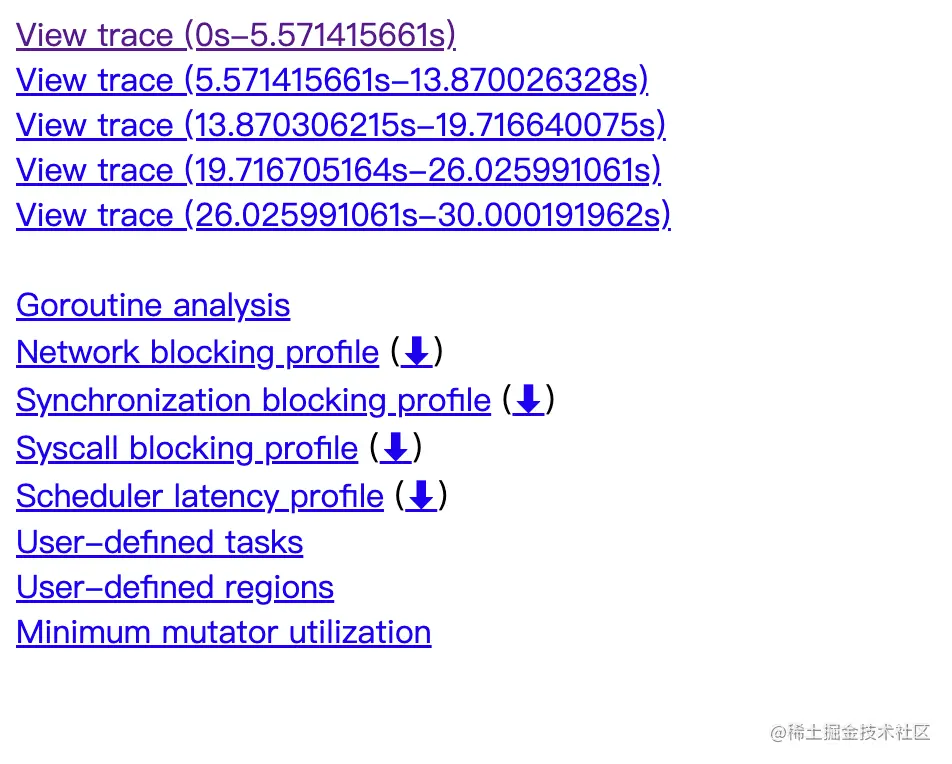This screenshot has height=764, width=952.
Task: Open trace for 0s–5.571415661s
Action: pyautogui.click(x=236, y=35)
